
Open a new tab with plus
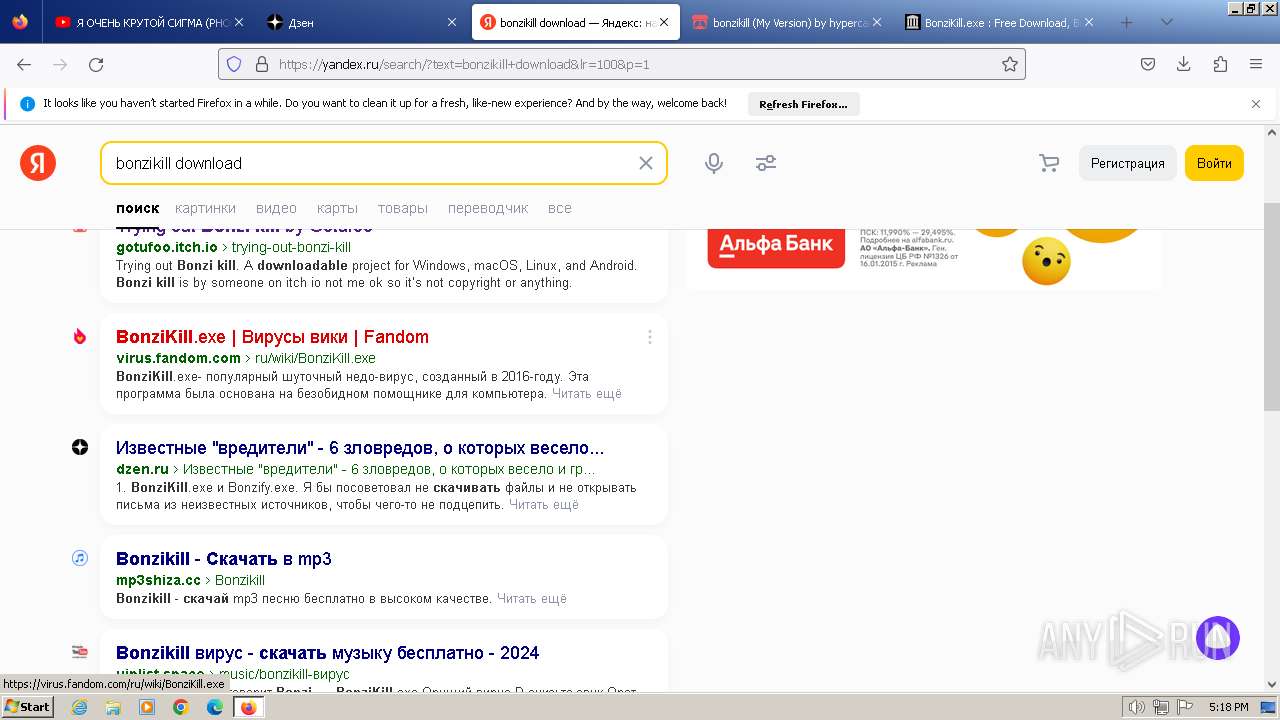coord(1126,22)
